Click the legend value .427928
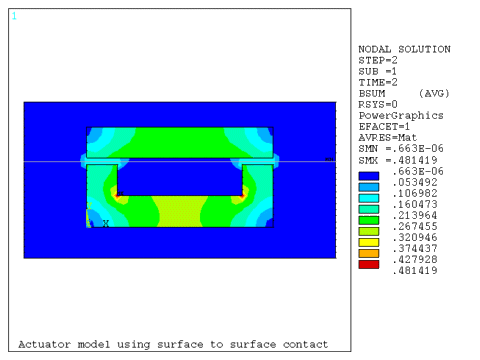 (x=415, y=259)
